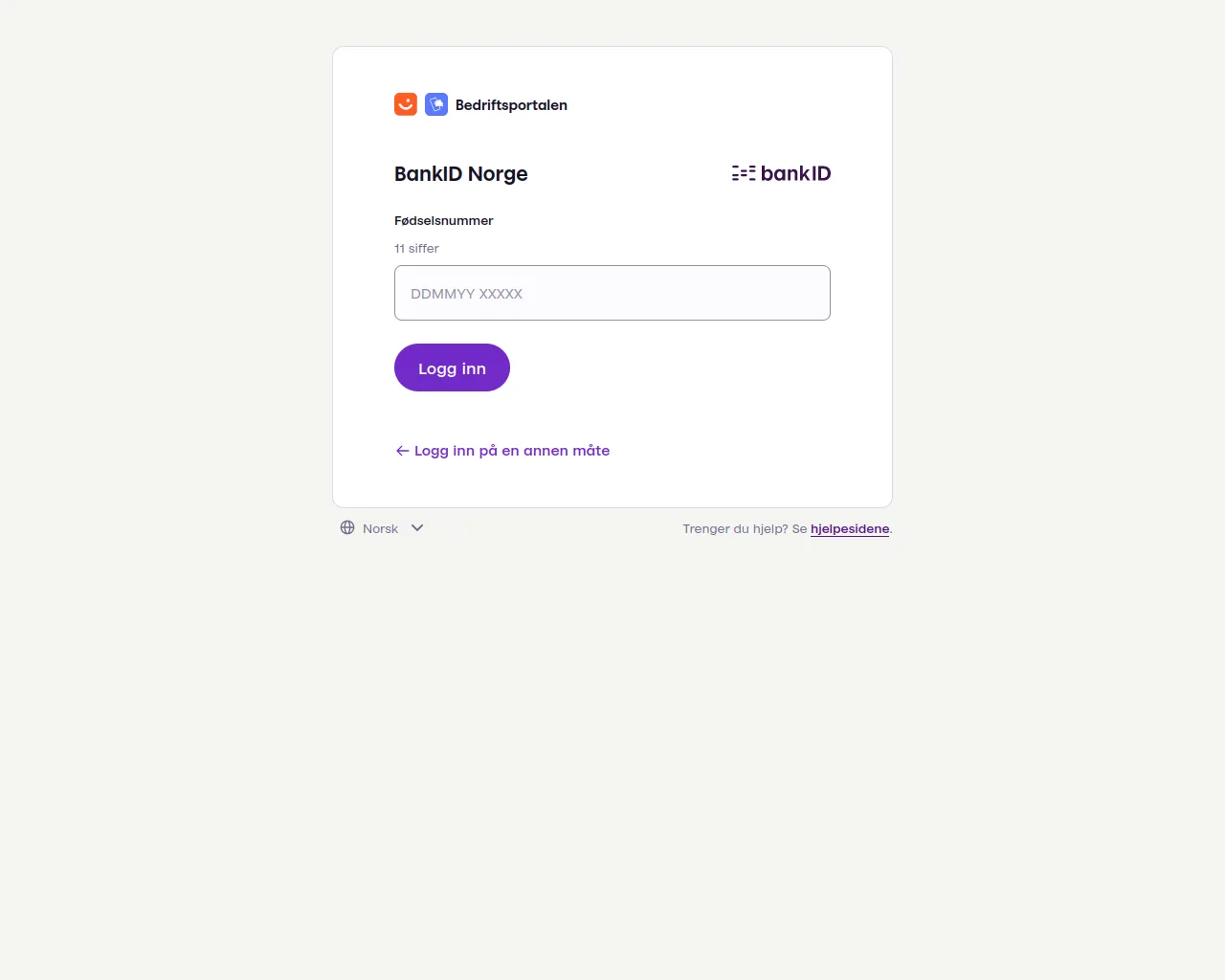Image resolution: width=1225 pixels, height=980 pixels.
Task: Click the bankID wordmark text
Action: [x=795, y=173]
